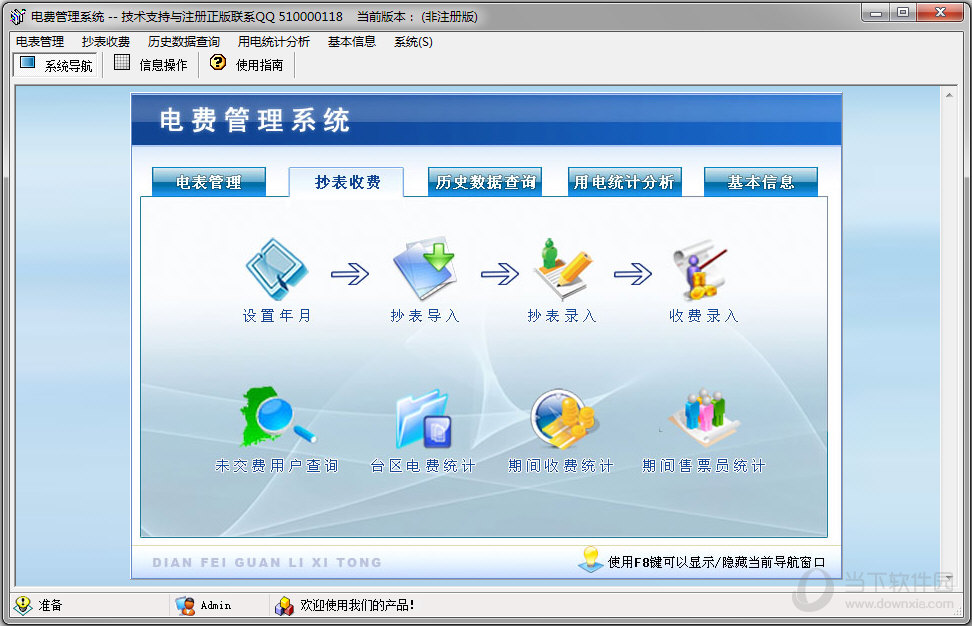The image size is (972, 626).
Task: Click the 未交费用户查询 label link
Action: tap(276, 465)
